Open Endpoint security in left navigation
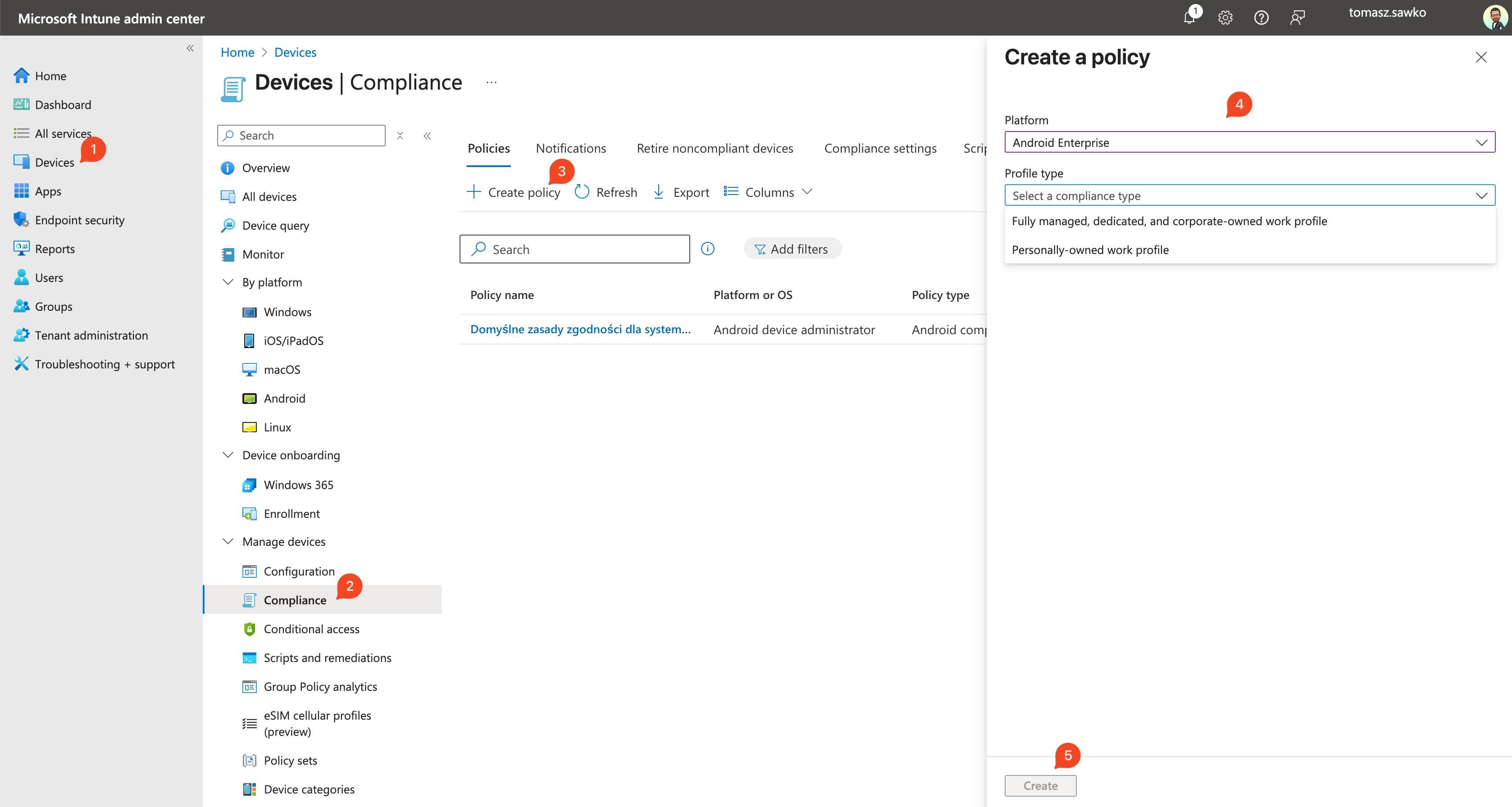Viewport: 1512px width, 807px height. pos(79,220)
